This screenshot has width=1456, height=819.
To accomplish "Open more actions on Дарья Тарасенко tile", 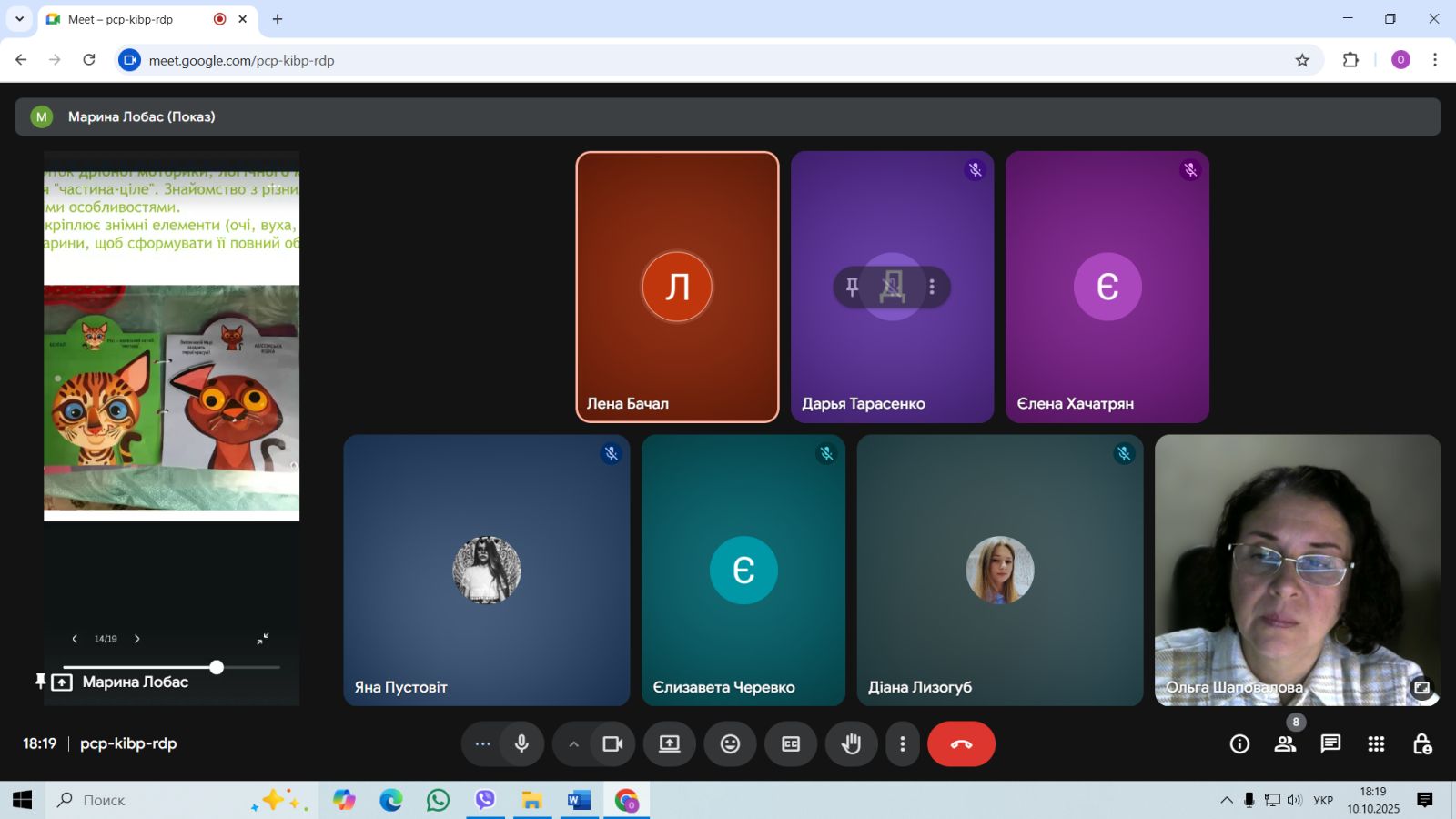I will pos(932,287).
